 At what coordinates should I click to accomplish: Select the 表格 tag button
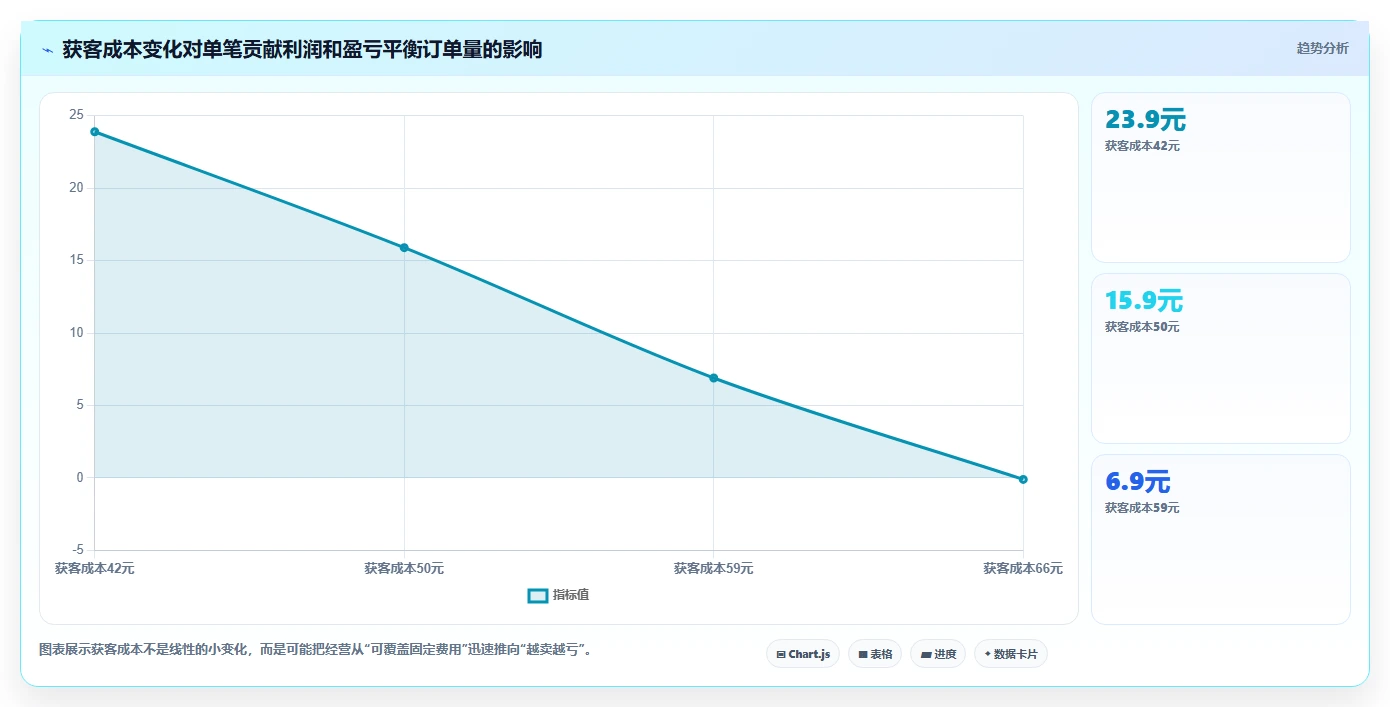(x=875, y=654)
